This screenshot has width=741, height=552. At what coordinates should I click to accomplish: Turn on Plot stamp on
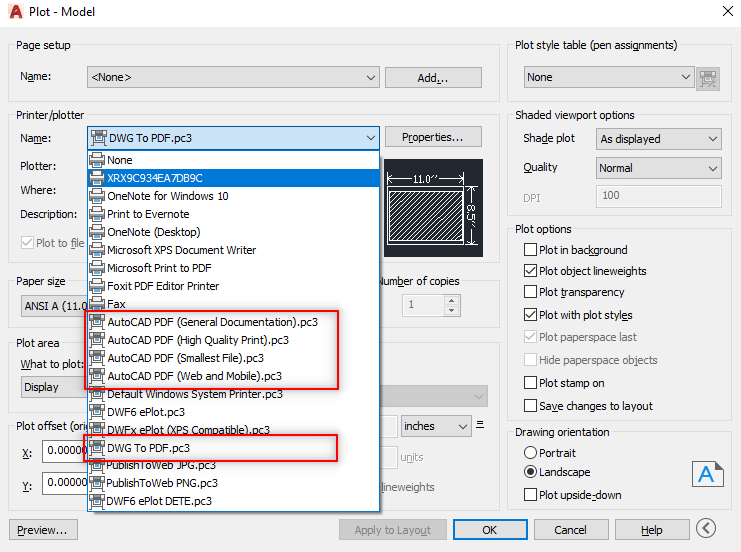[530, 383]
